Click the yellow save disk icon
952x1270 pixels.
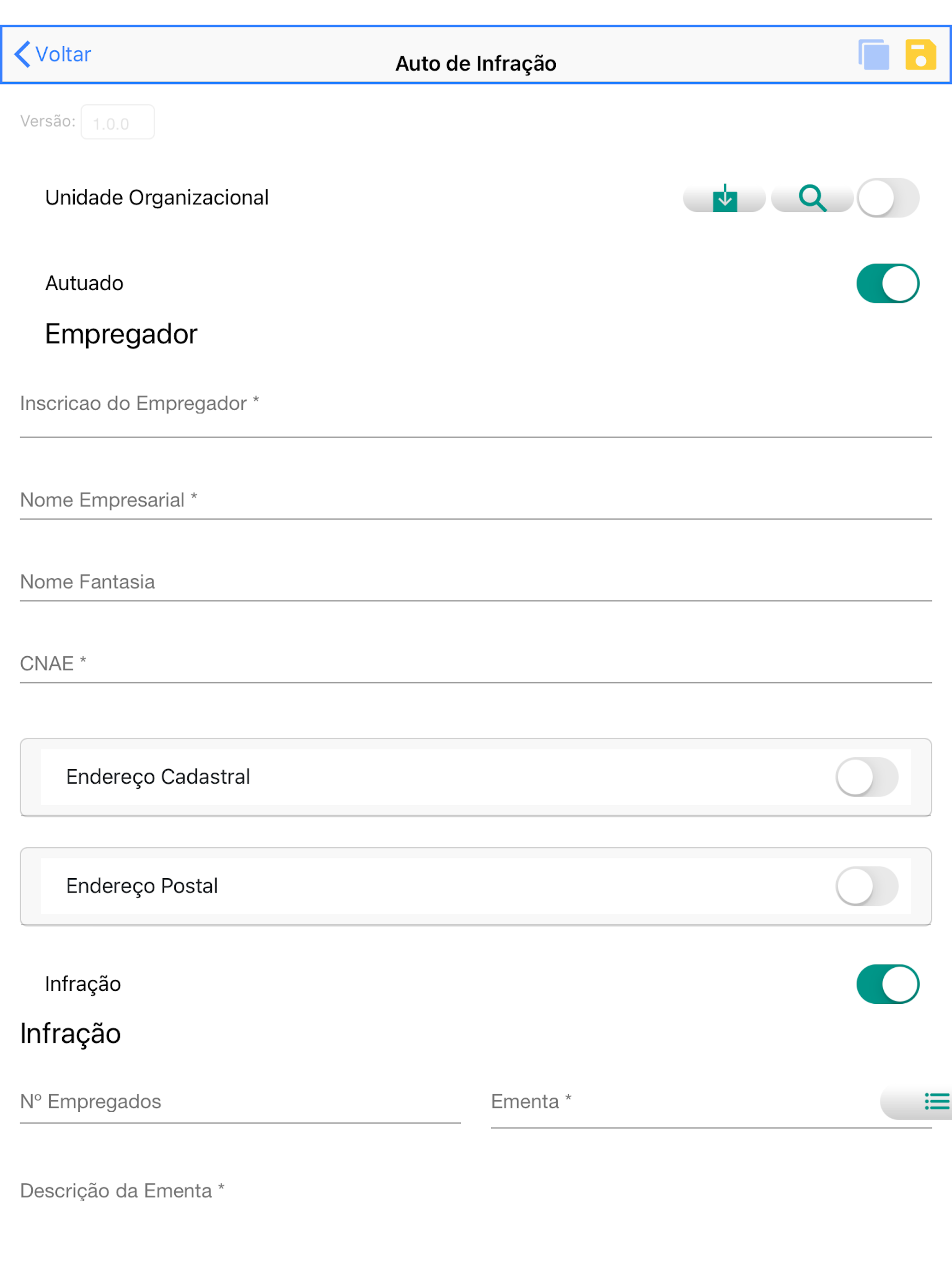pyautogui.click(x=921, y=54)
